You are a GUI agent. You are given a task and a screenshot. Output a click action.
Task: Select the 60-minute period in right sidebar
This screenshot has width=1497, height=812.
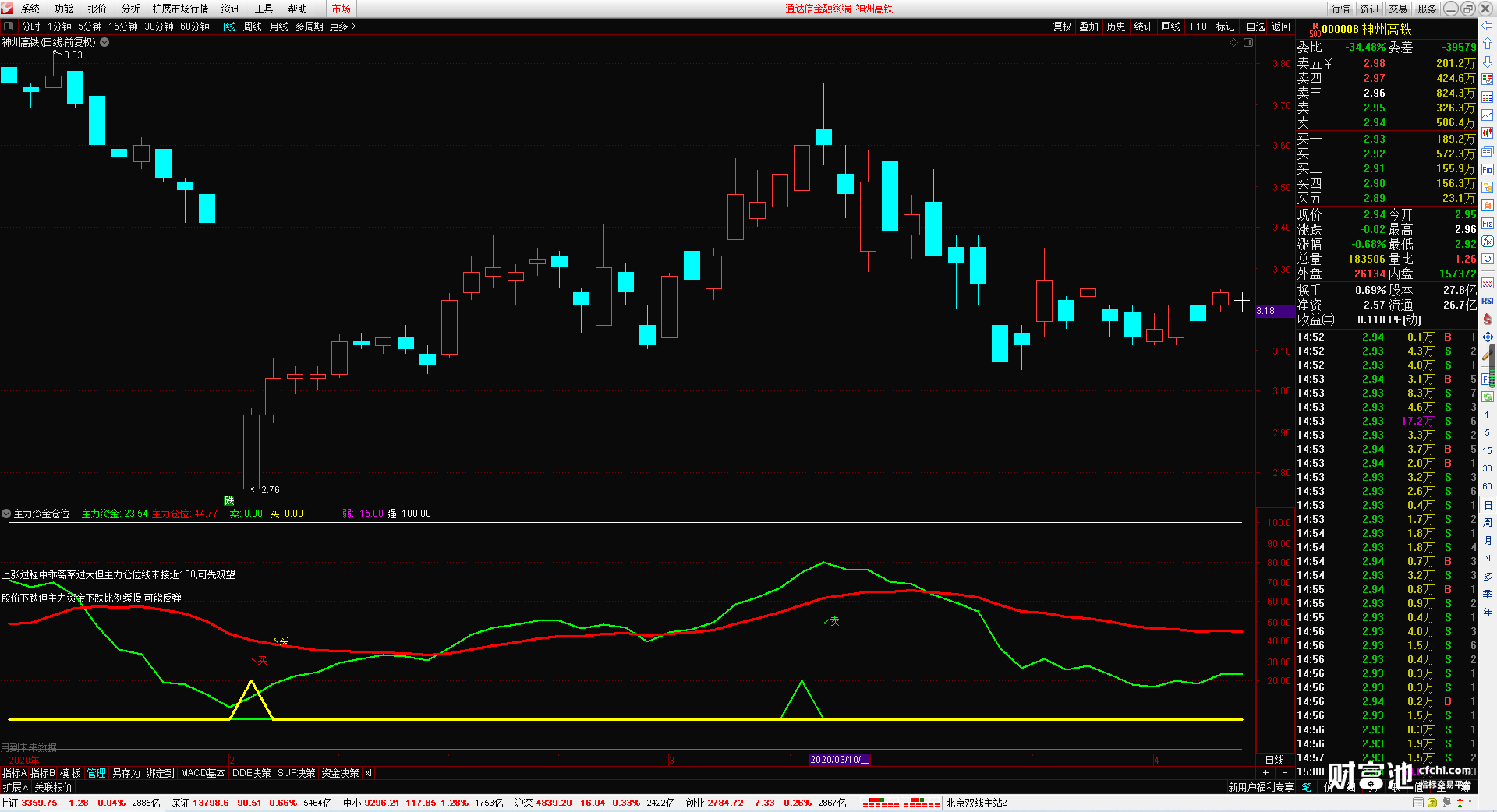[1487, 486]
